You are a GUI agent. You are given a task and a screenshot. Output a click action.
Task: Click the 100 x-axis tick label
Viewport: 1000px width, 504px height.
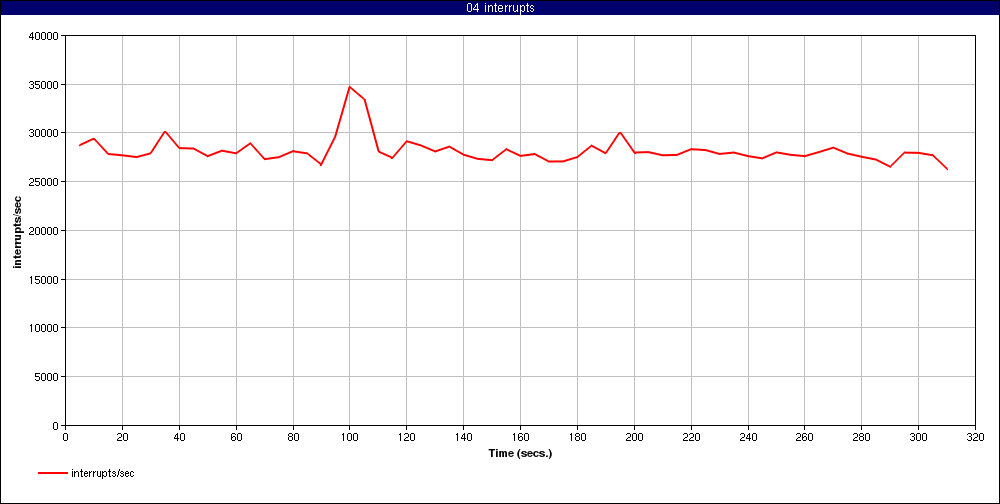point(349,437)
